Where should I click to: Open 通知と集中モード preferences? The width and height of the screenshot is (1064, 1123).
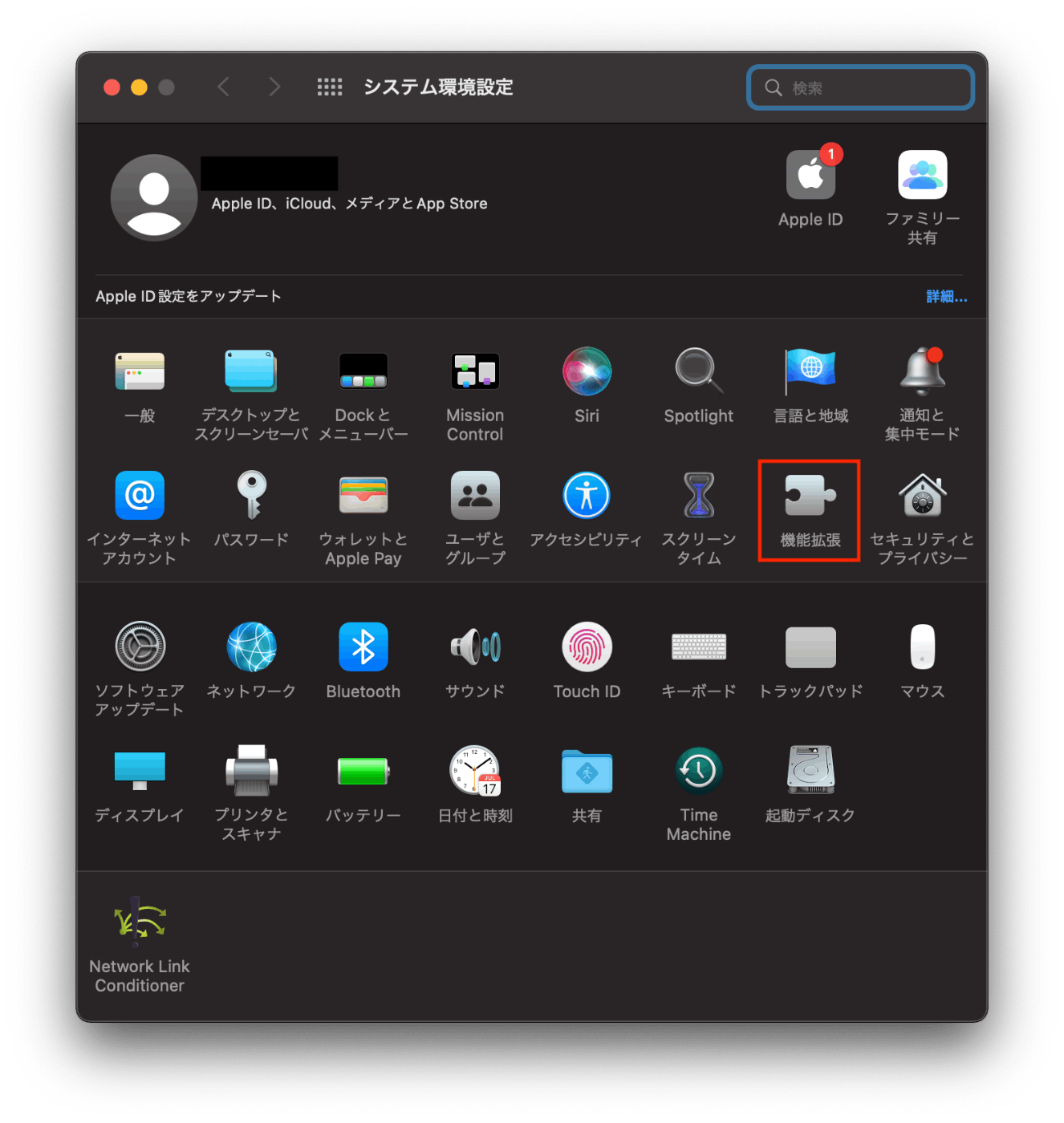click(923, 371)
